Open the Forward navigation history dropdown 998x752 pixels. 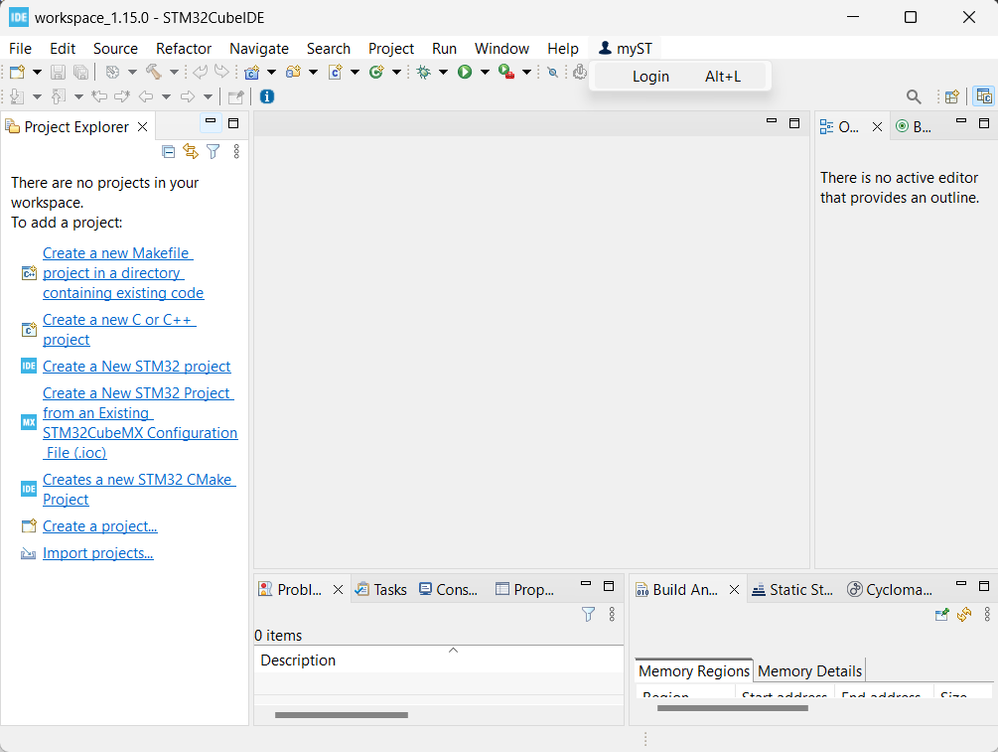[x=207, y=97]
